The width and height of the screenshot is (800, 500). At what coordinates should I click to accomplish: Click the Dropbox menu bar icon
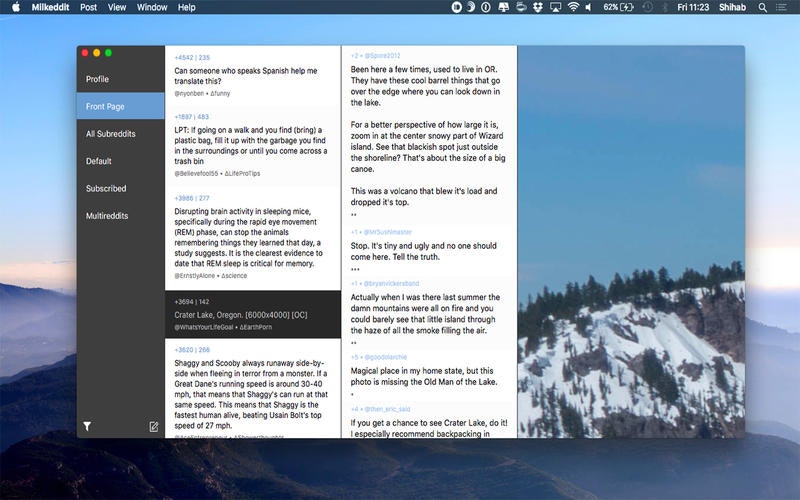tap(538, 7)
